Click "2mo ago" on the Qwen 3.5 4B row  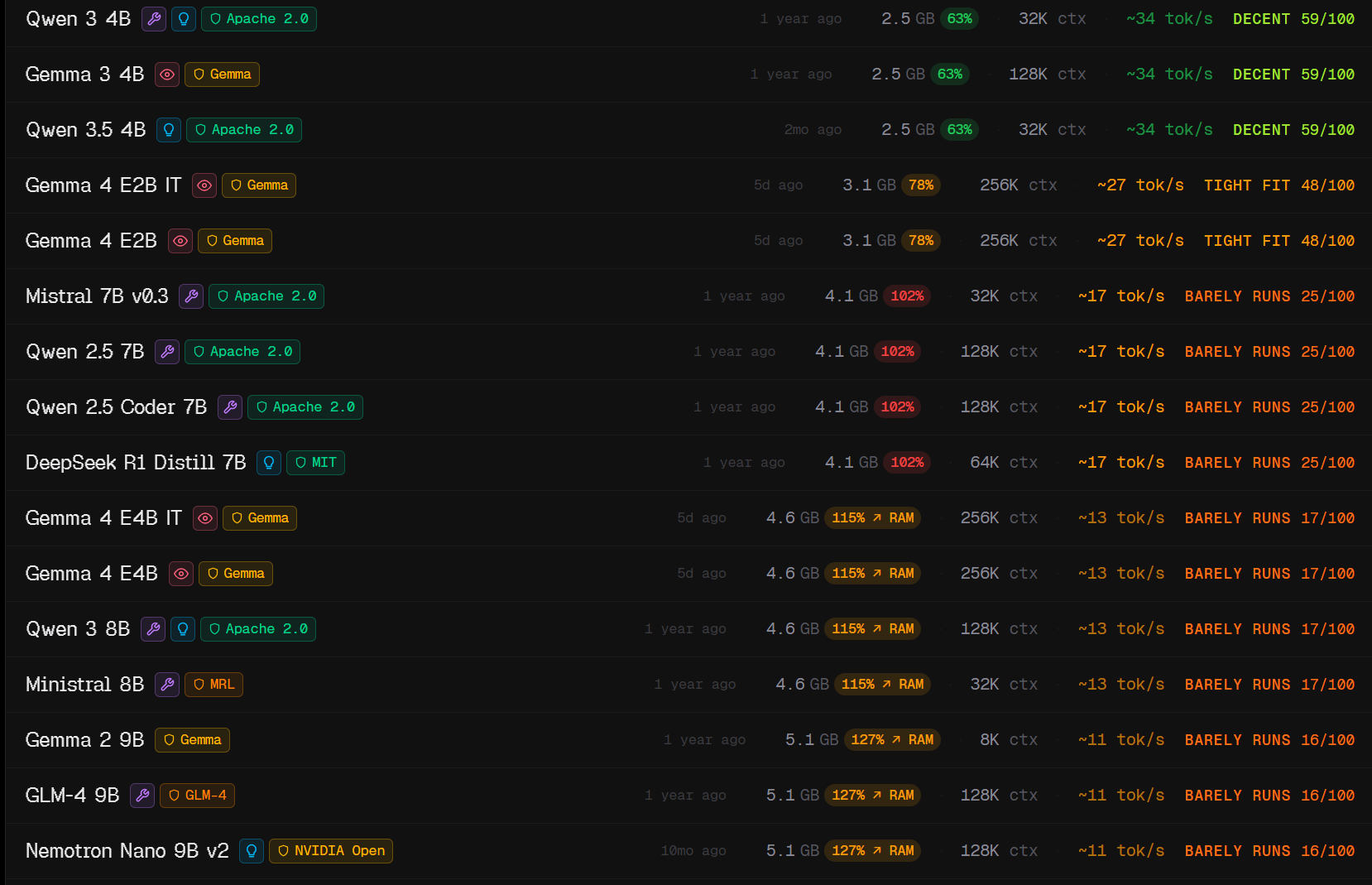(813, 130)
